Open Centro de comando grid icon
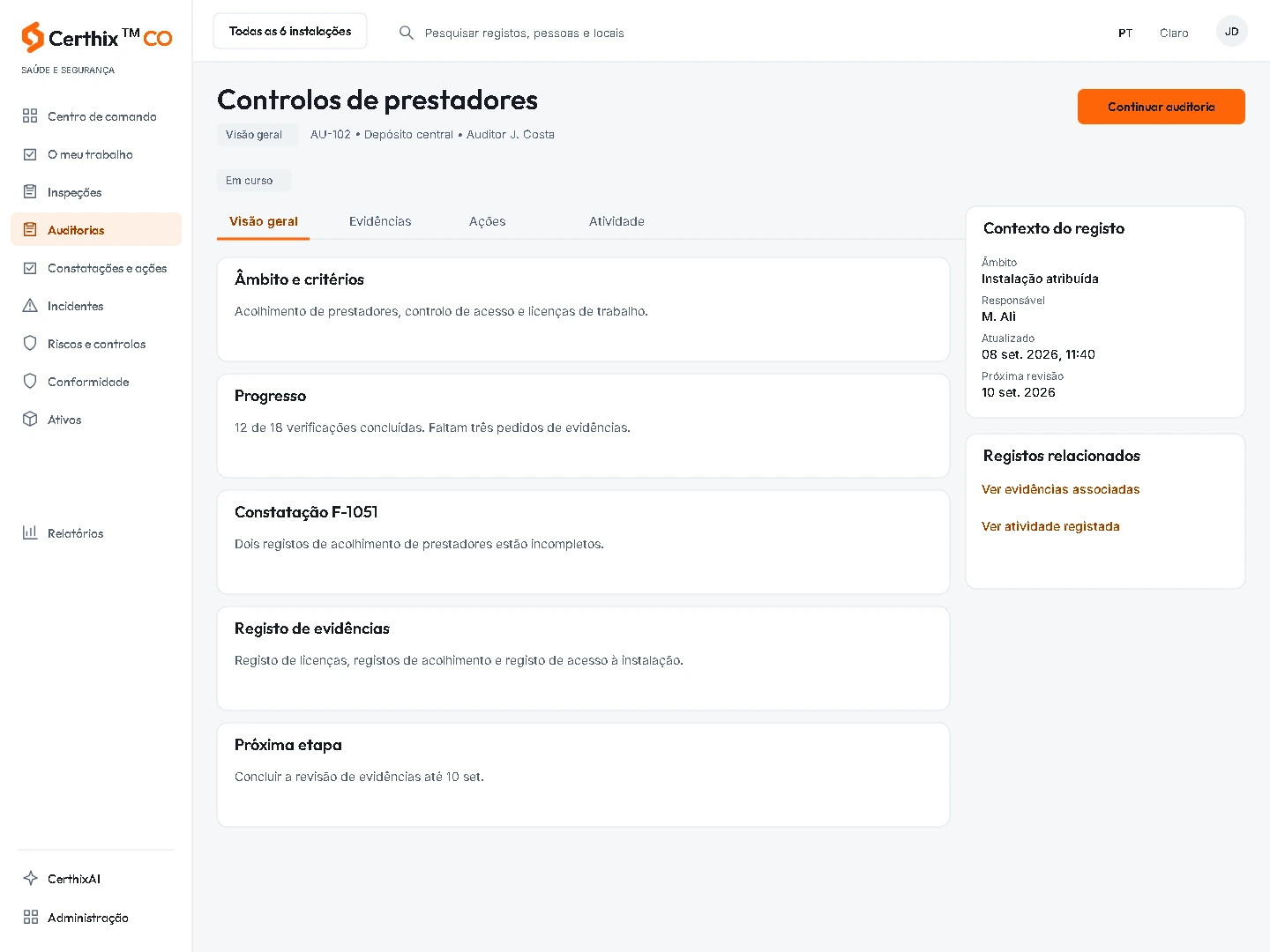Viewport: 1270px width, 952px height. (30, 116)
